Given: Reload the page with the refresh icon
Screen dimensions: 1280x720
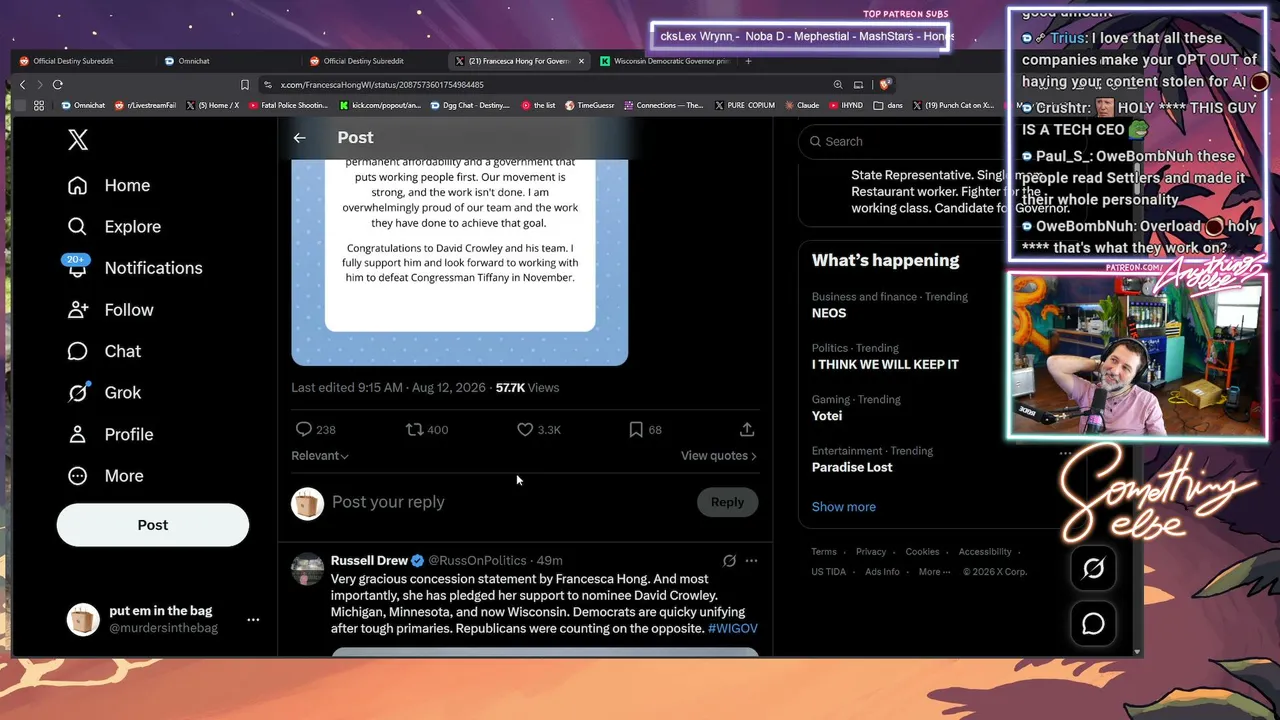Looking at the screenshot, I should pyautogui.click(x=58, y=85).
